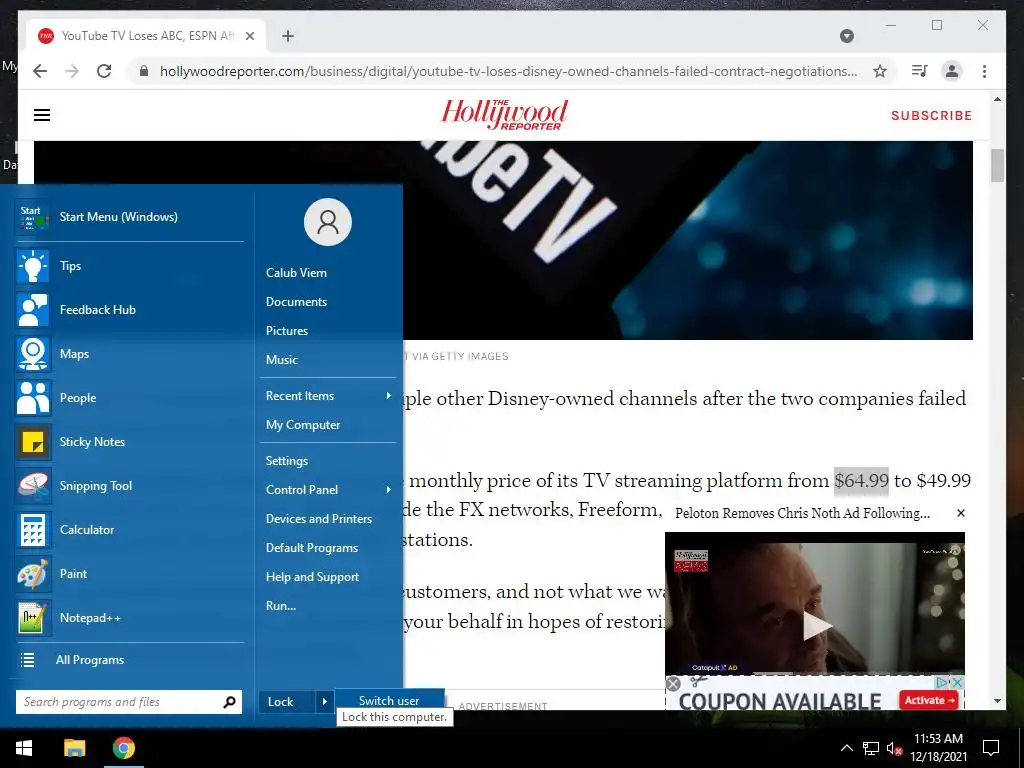Click the AdChoices icon on coupon ad
This screenshot has width=1024, height=768.
click(x=942, y=682)
